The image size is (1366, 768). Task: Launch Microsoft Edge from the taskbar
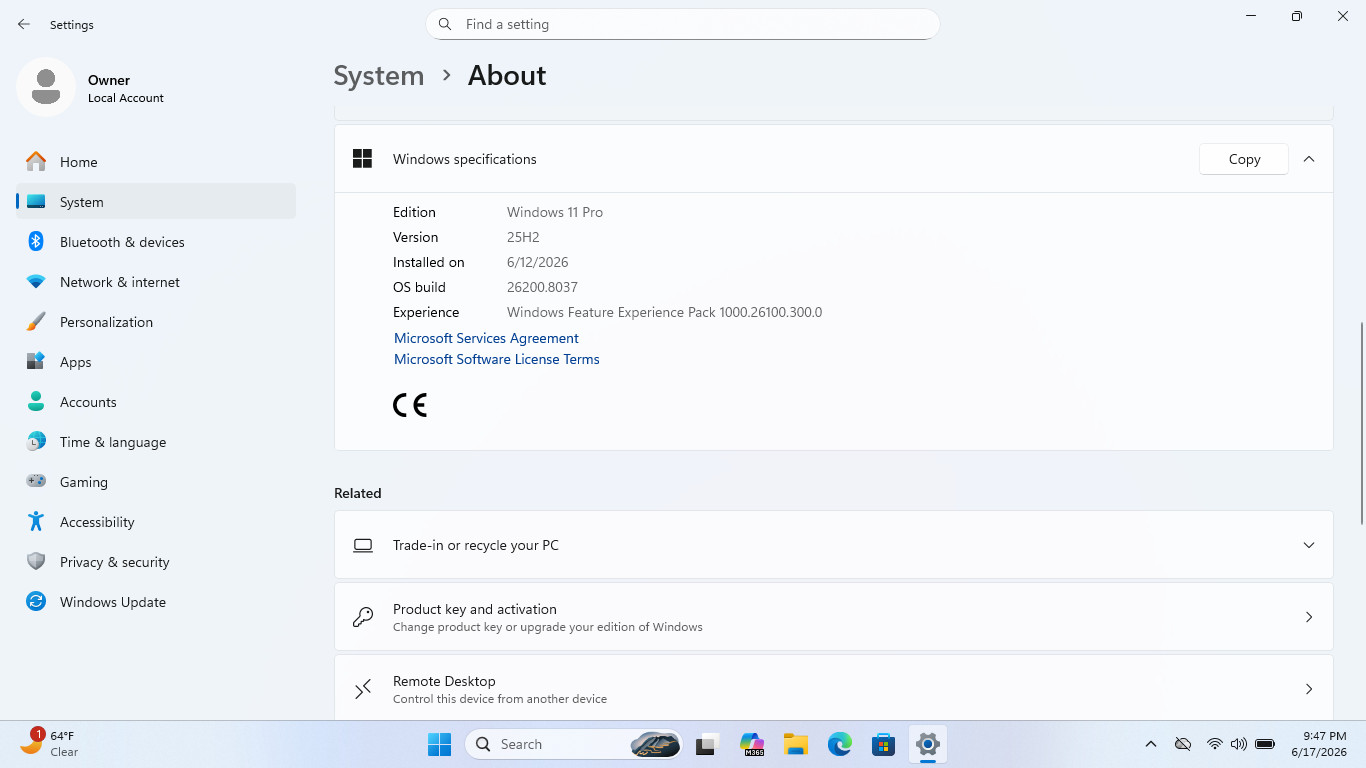tap(840, 744)
